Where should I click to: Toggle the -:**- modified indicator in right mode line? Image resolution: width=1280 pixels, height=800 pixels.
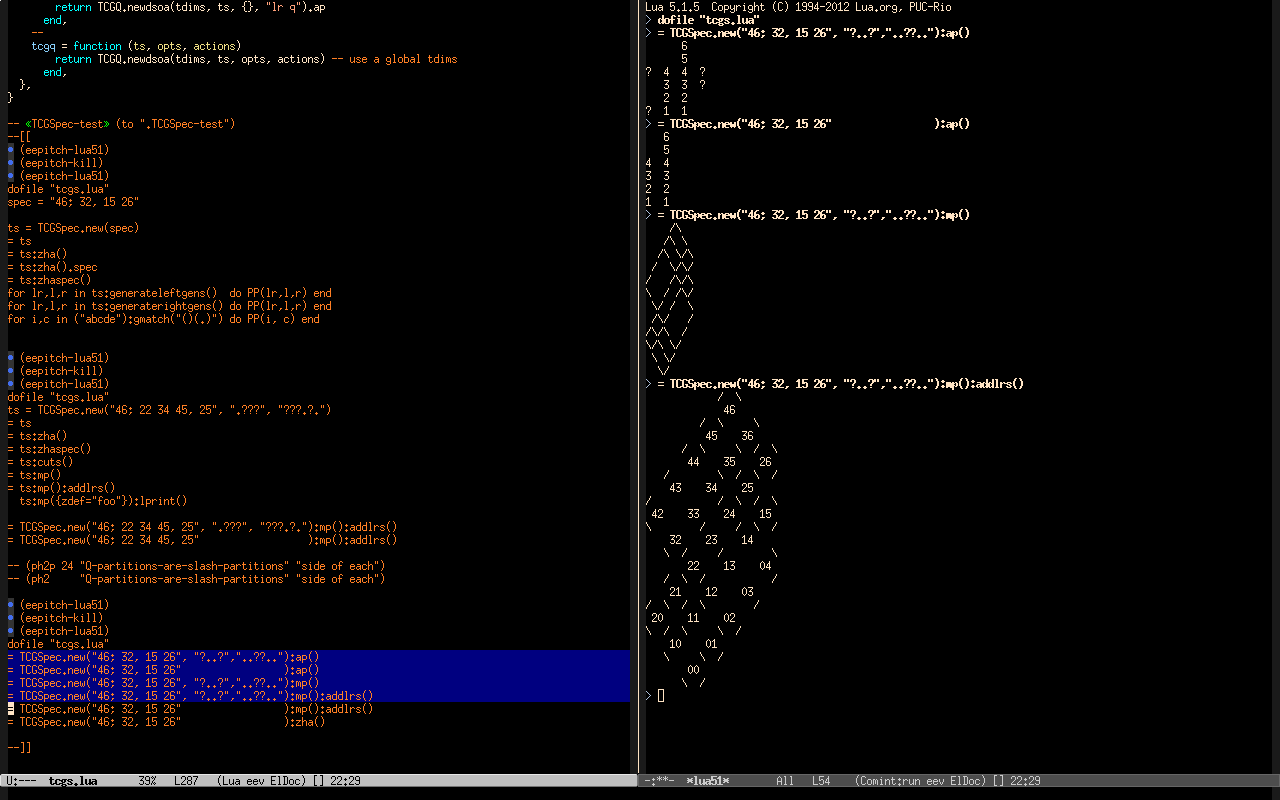[659, 781]
